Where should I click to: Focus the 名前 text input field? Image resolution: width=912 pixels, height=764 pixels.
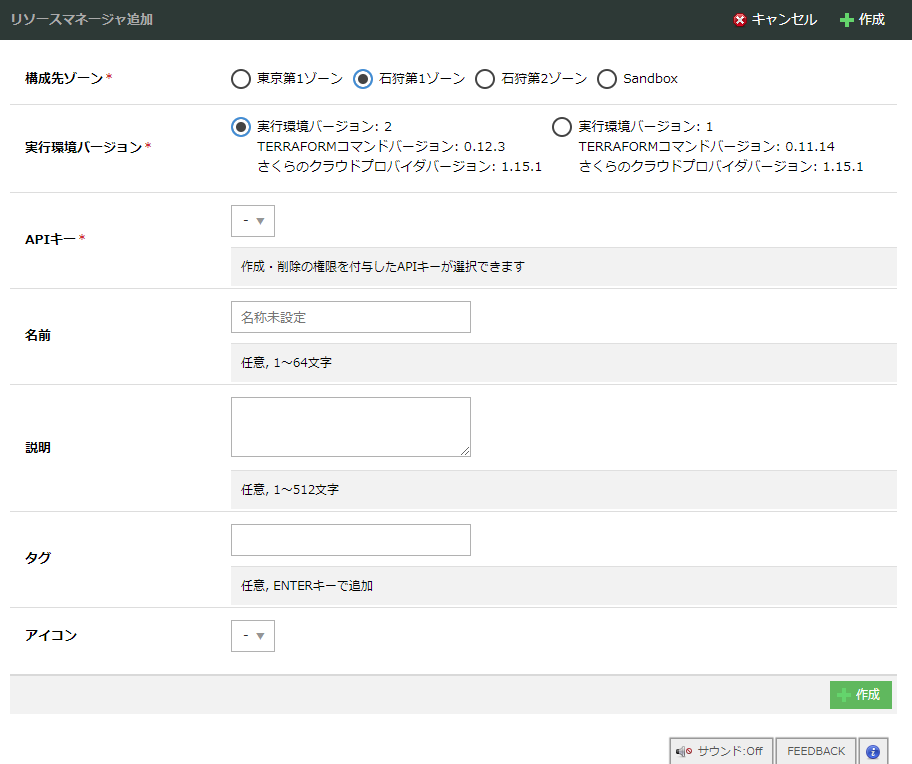pyautogui.click(x=350, y=317)
